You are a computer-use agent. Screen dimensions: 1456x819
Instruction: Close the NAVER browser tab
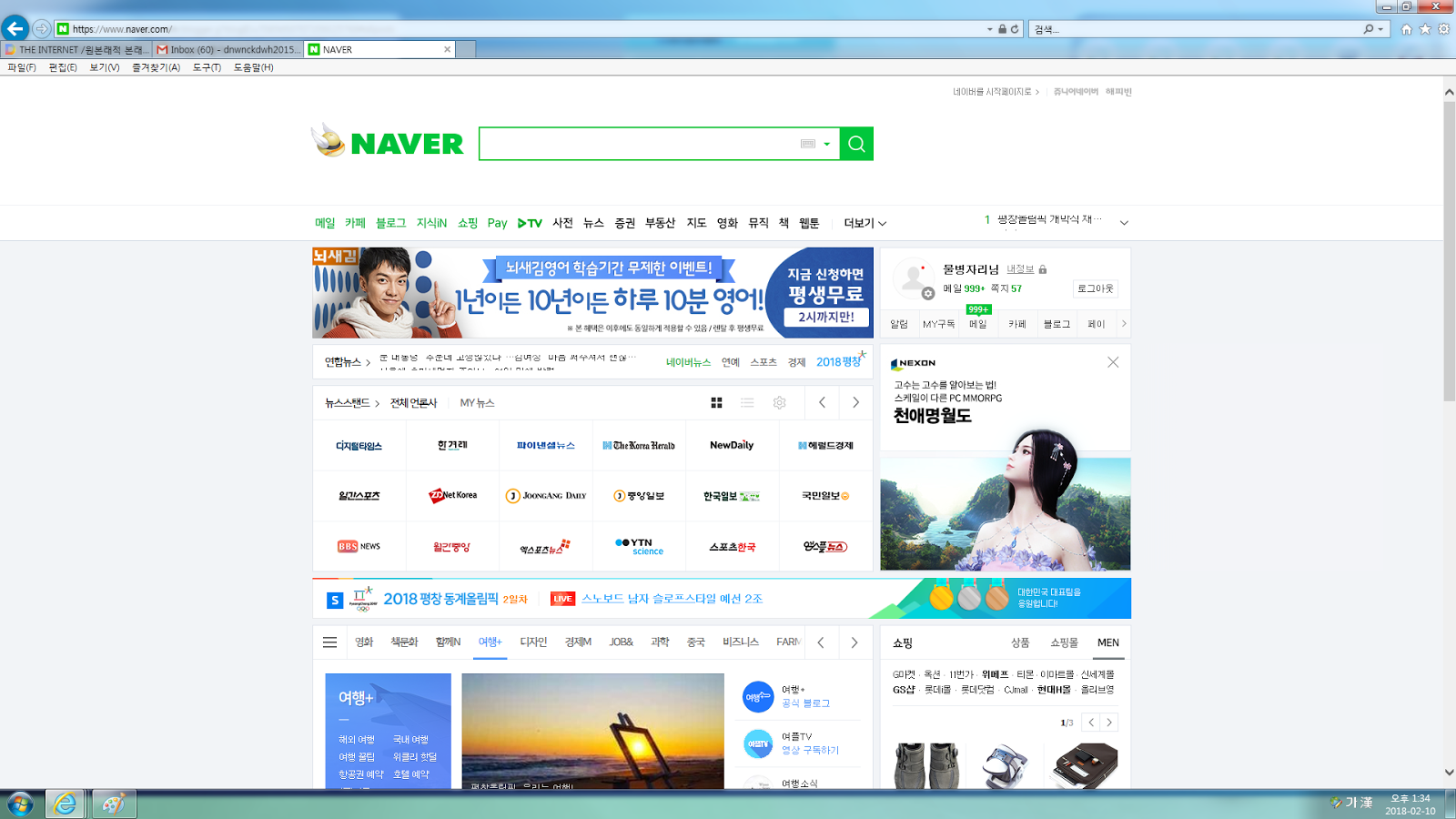[x=447, y=50]
